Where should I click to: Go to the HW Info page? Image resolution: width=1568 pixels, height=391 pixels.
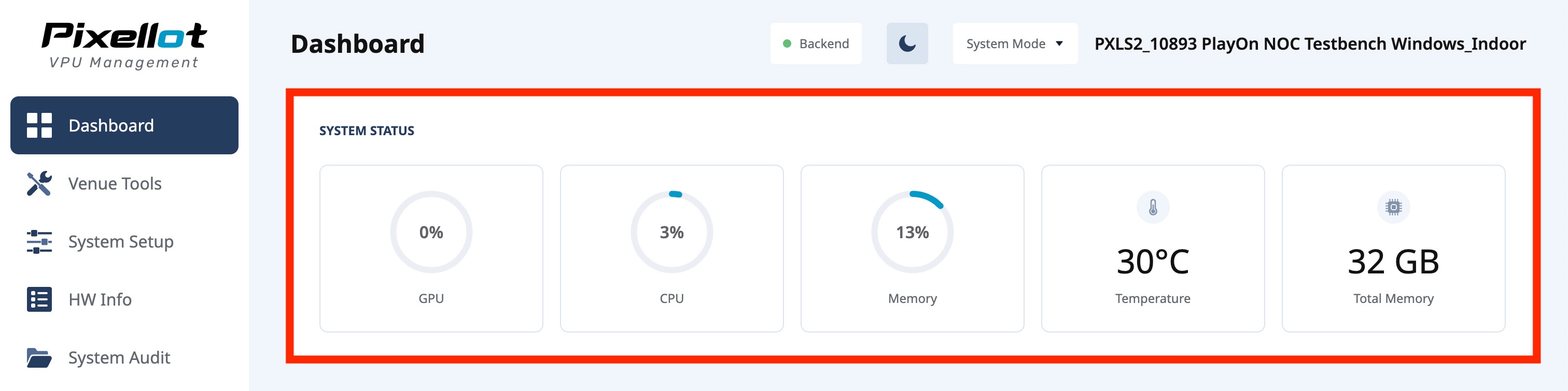[x=101, y=299]
